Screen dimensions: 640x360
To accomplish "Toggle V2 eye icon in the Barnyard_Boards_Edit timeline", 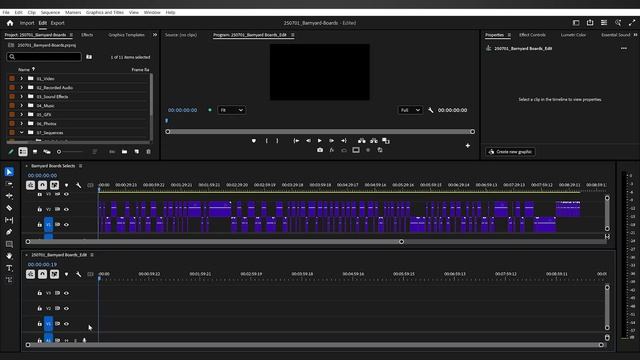I will coord(66,309).
